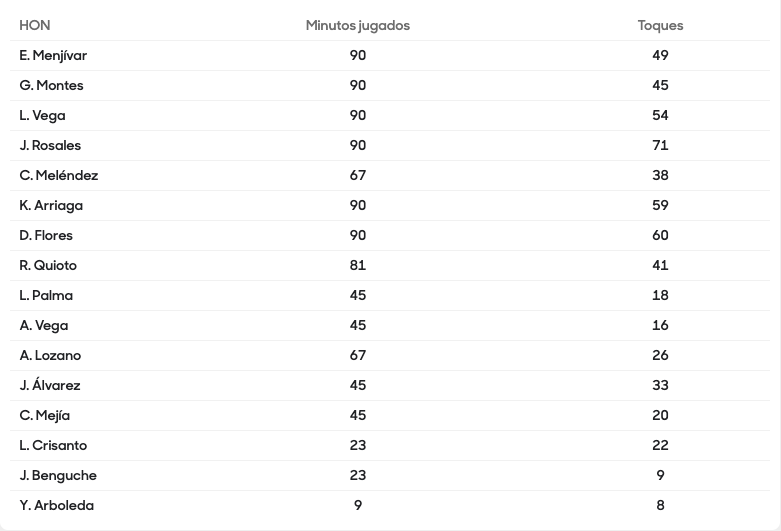Sort by Toques column header
The width and height of the screenshot is (781, 531).
pos(660,25)
